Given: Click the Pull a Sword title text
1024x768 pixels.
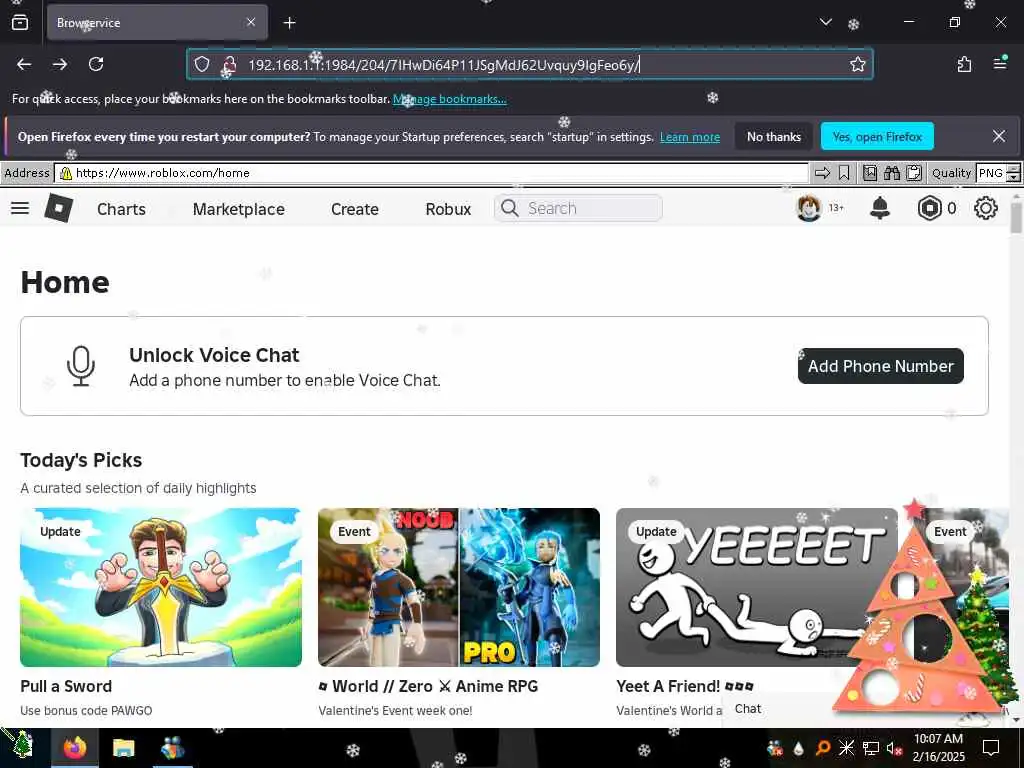Looking at the screenshot, I should click(66, 686).
